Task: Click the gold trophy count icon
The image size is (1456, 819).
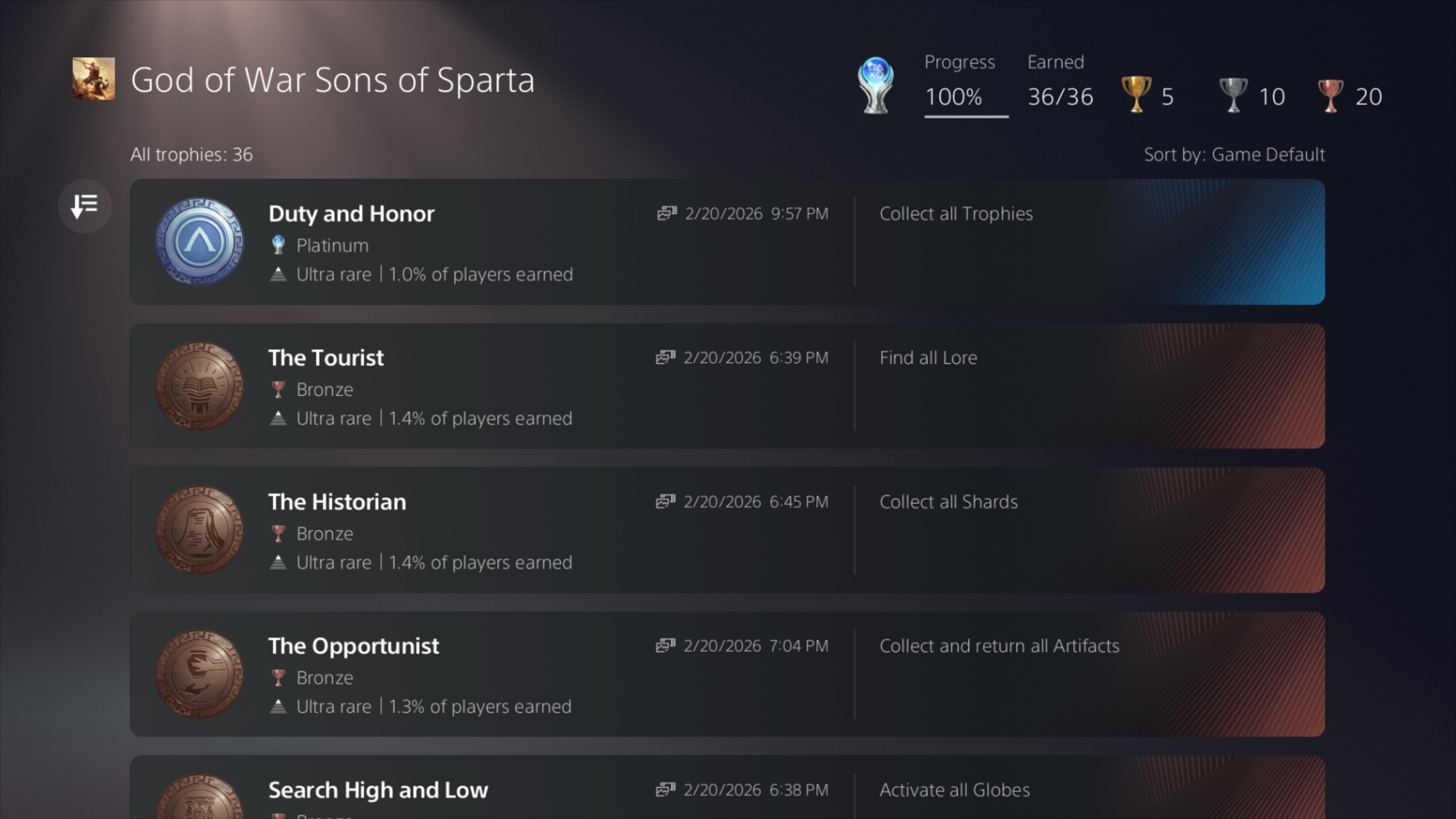Action: point(1136,95)
